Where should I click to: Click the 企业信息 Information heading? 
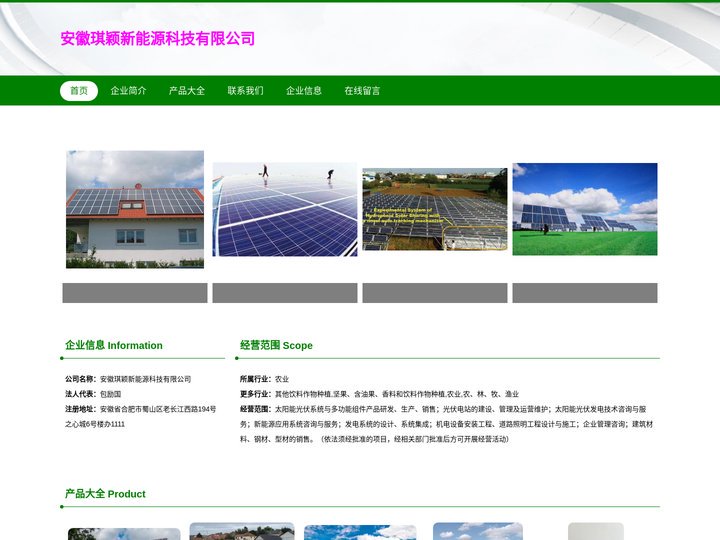tap(114, 345)
